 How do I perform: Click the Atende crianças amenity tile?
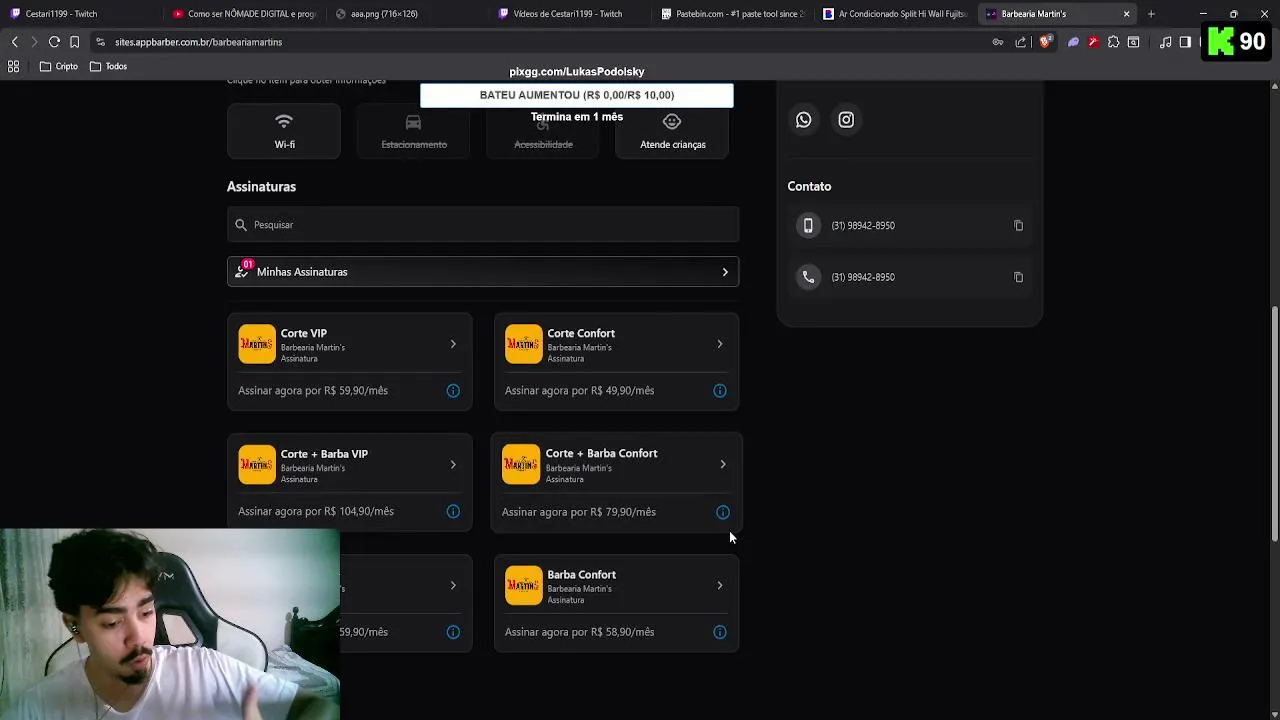point(673,131)
